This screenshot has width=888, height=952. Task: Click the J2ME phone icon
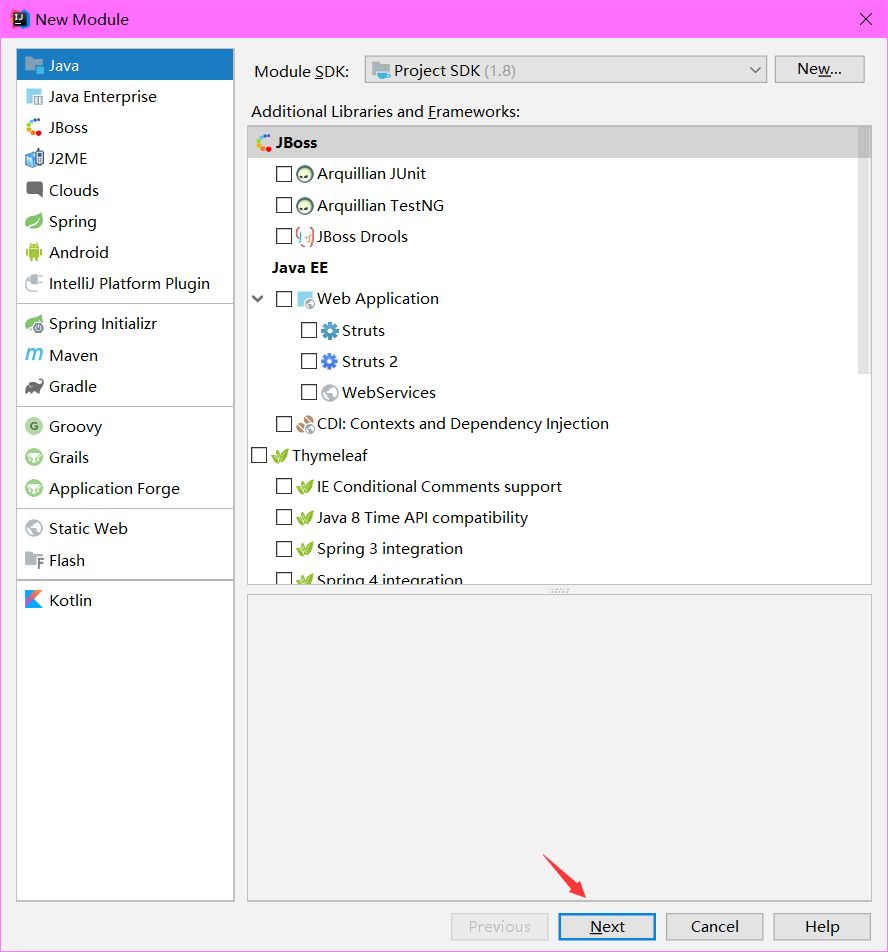[x=34, y=158]
